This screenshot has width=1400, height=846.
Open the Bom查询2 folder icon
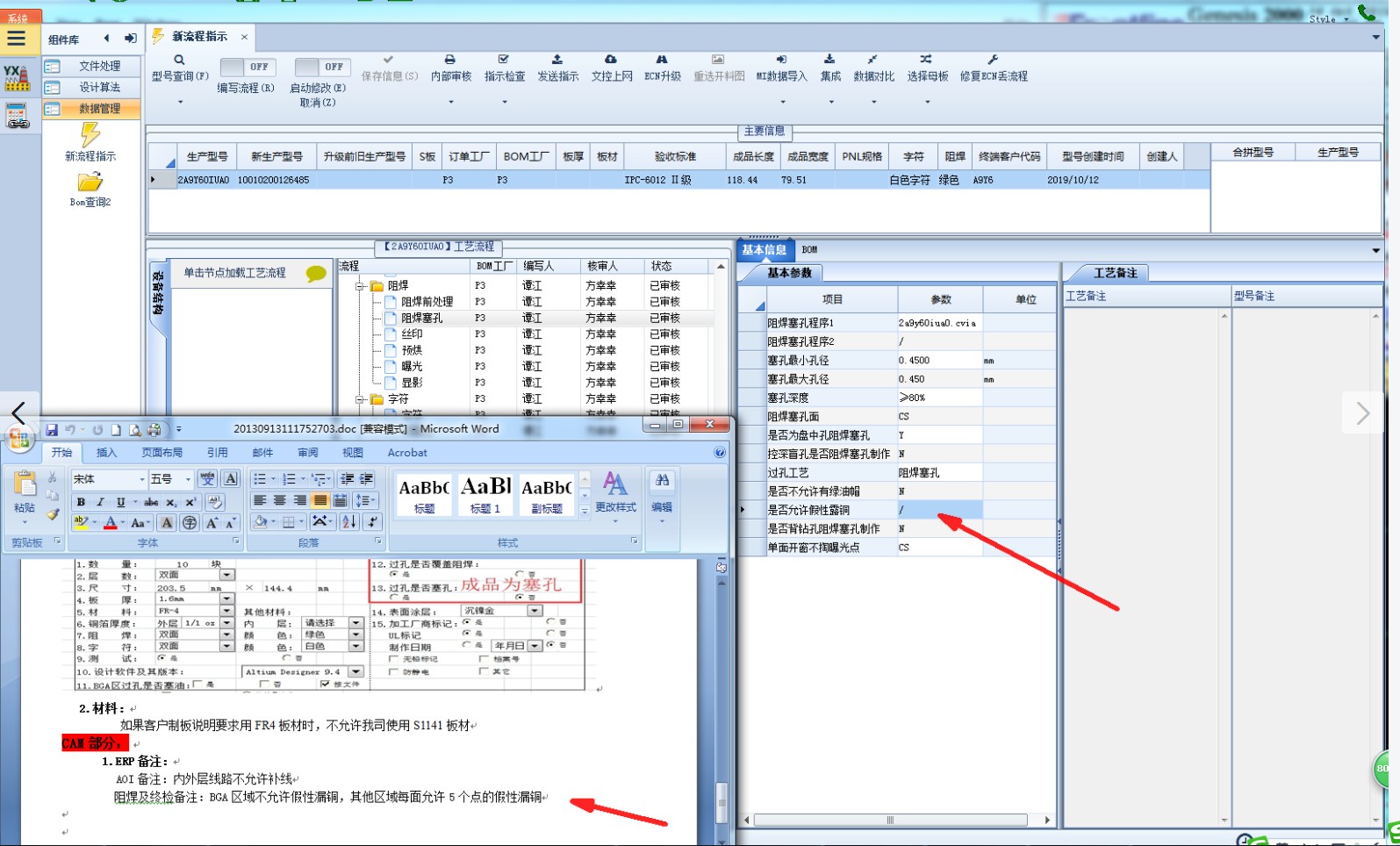click(90, 182)
